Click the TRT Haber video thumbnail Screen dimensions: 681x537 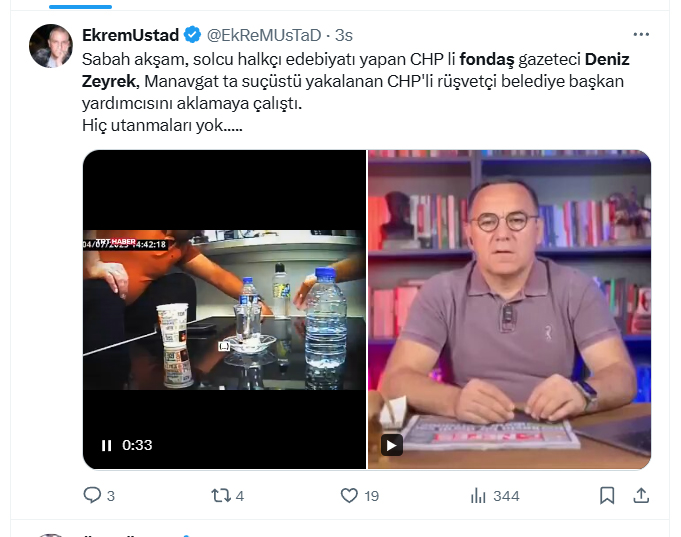[224, 309]
